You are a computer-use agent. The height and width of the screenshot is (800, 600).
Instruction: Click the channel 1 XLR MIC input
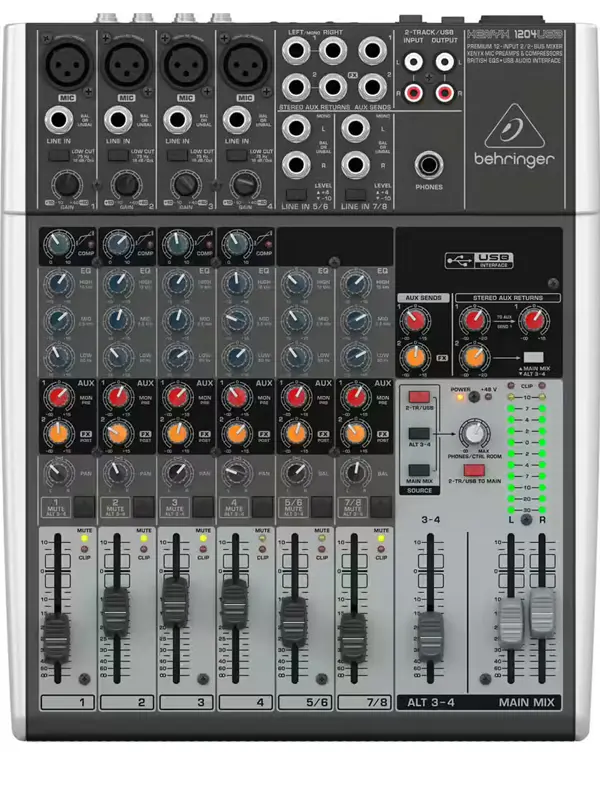67,65
